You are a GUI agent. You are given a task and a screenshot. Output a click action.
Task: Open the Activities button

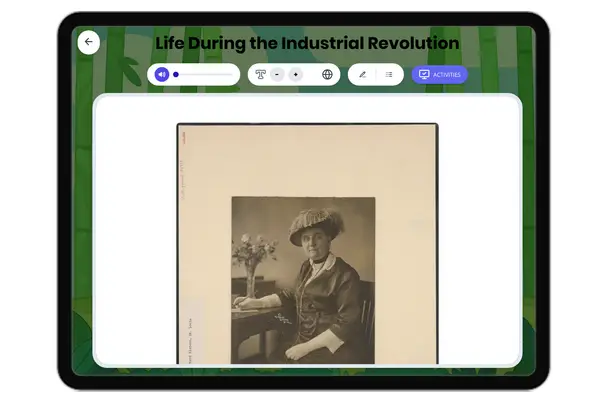[440, 74]
